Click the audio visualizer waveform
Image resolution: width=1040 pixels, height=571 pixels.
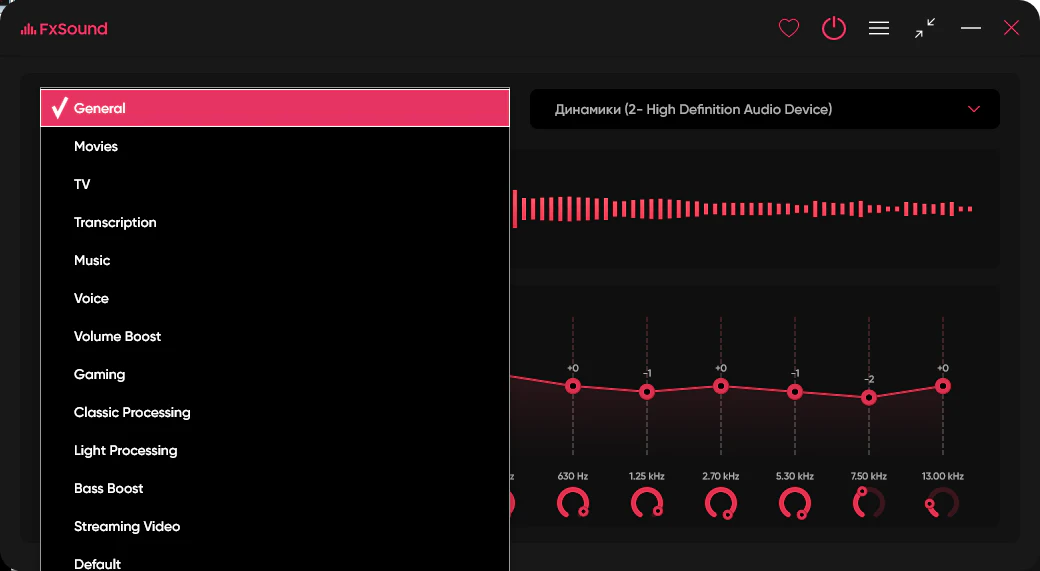pos(742,209)
